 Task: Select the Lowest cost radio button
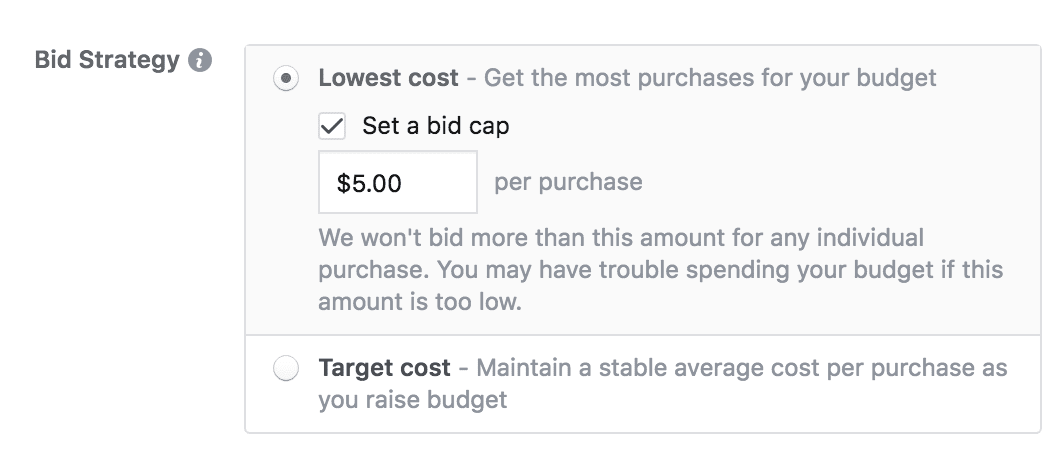pos(286,78)
